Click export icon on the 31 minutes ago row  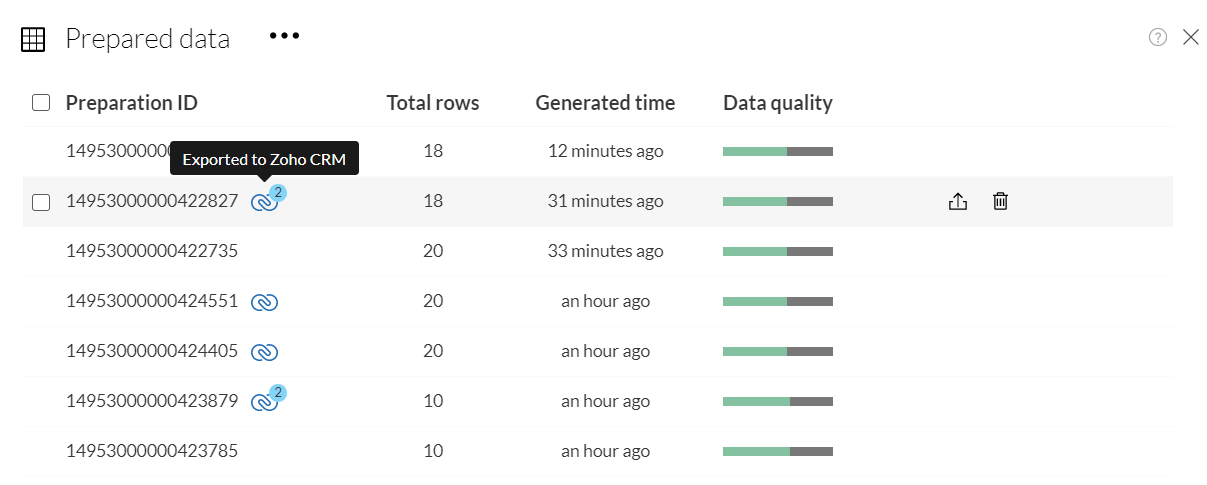coord(957,202)
